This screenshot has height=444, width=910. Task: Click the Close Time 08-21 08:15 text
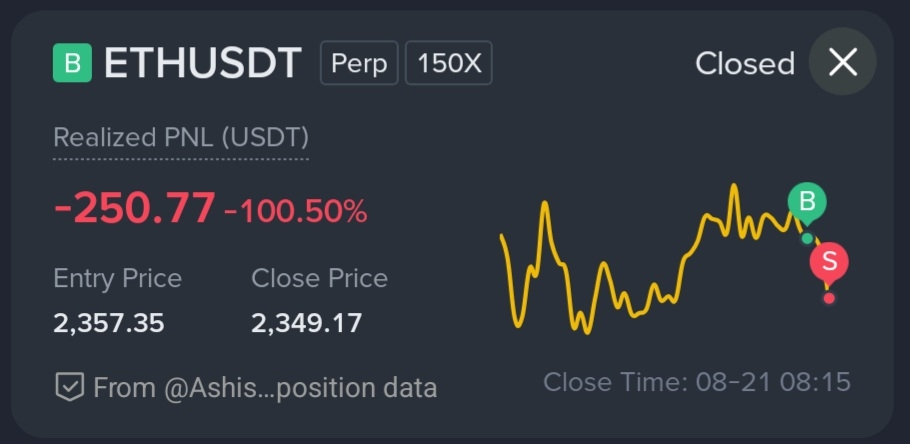point(697,382)
